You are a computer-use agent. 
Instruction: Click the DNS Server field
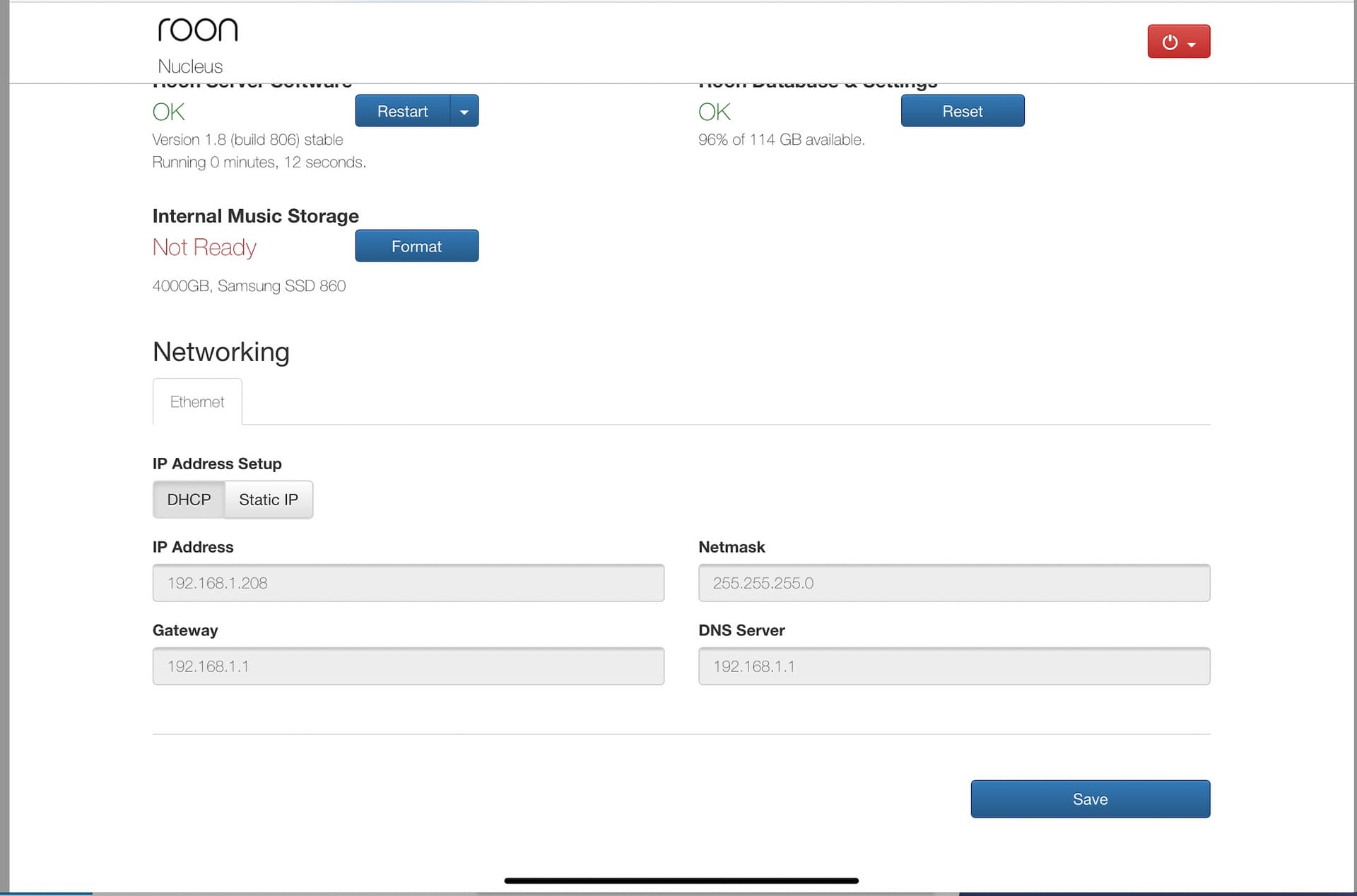953,666
